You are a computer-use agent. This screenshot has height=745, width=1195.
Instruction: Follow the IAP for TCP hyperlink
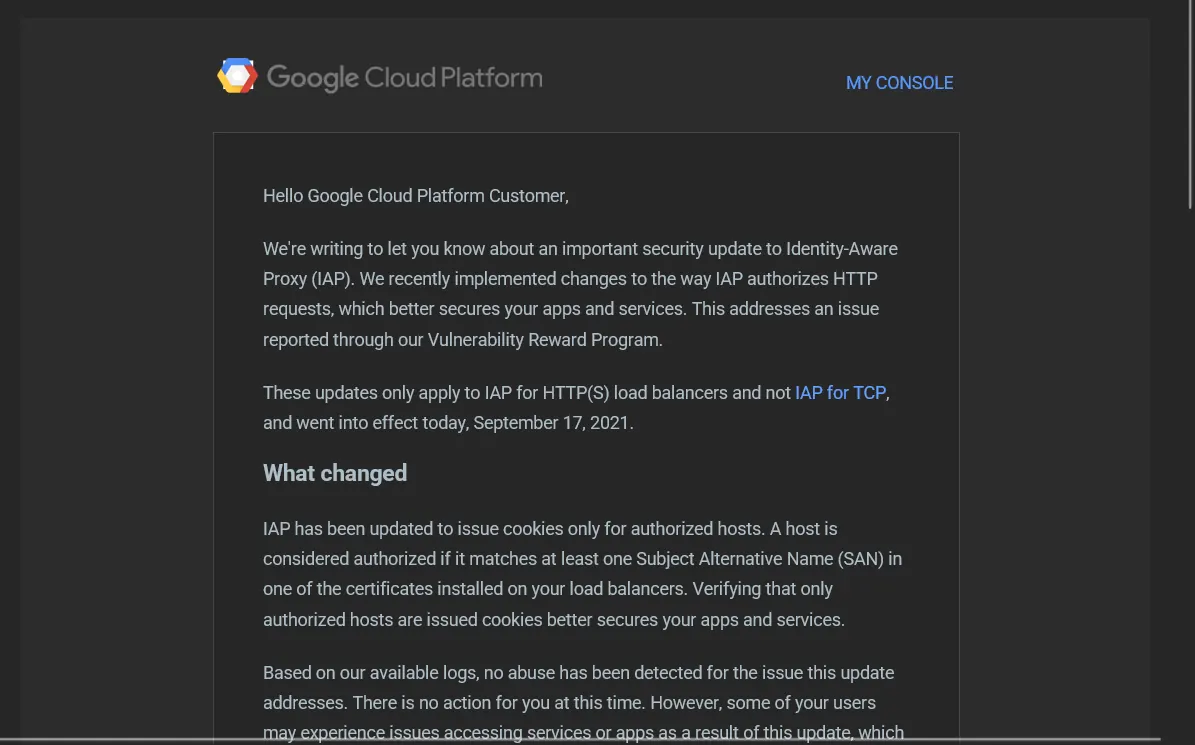tap(840, 393)
